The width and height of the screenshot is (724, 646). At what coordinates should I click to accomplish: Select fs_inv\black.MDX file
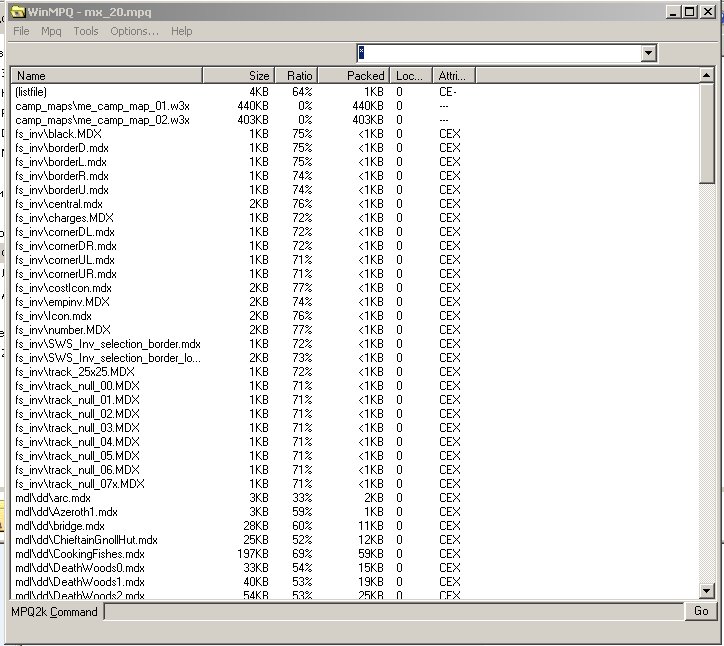tap(58, 134)
